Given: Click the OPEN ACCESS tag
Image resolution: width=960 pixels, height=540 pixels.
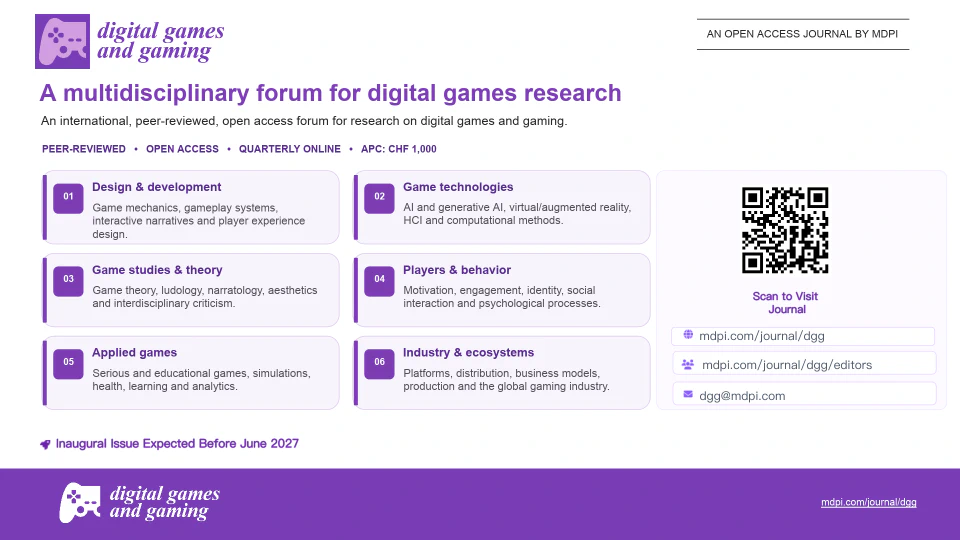Looking at the screenshot, I should coord(182,149).
